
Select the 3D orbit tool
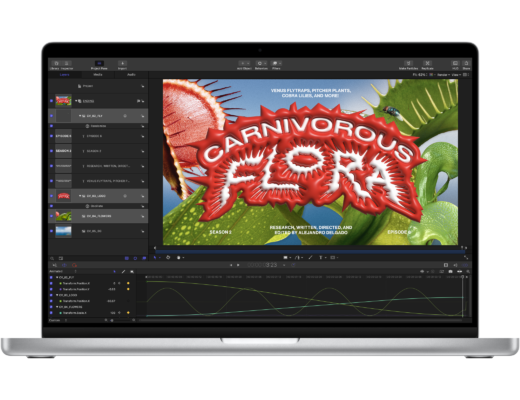(x=168, y=258)
